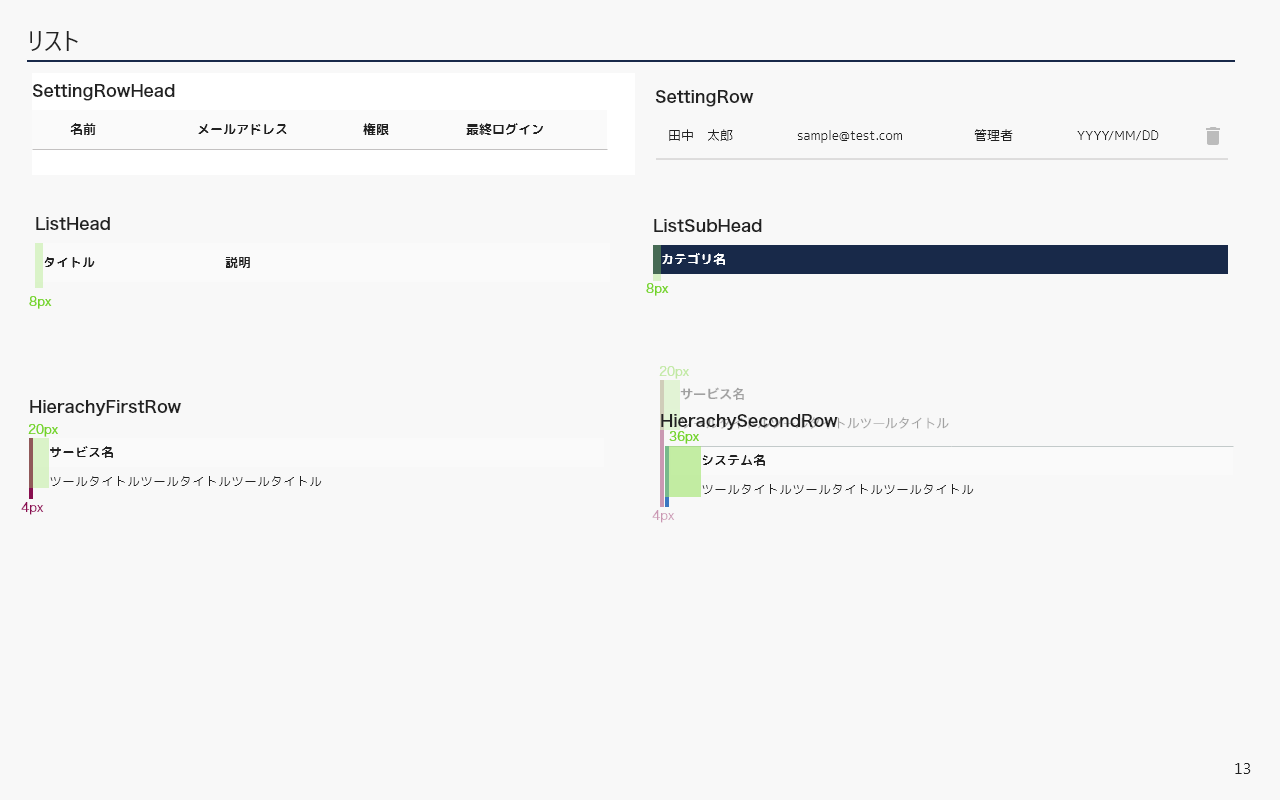Click the sample@test.com email address

(x=850, y=136)
